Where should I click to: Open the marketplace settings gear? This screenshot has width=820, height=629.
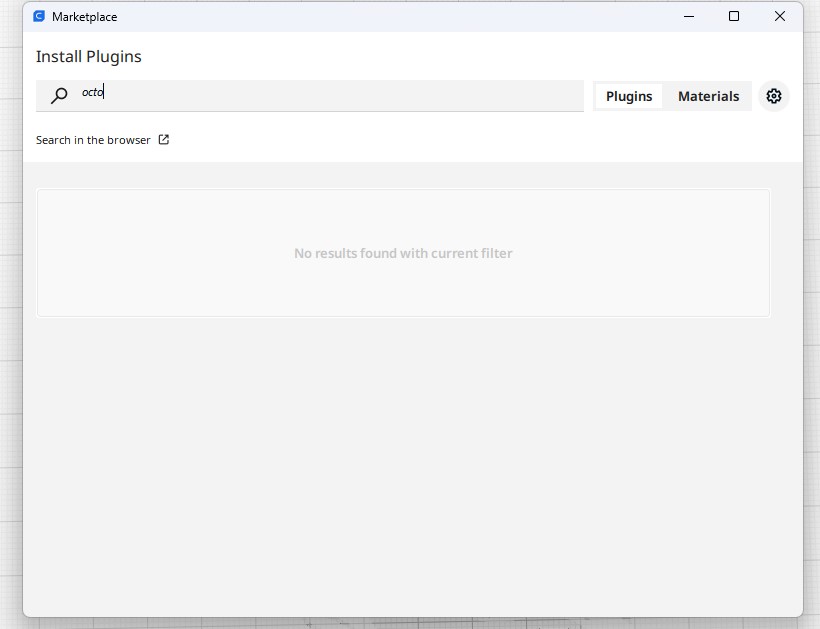click(773, 96)
